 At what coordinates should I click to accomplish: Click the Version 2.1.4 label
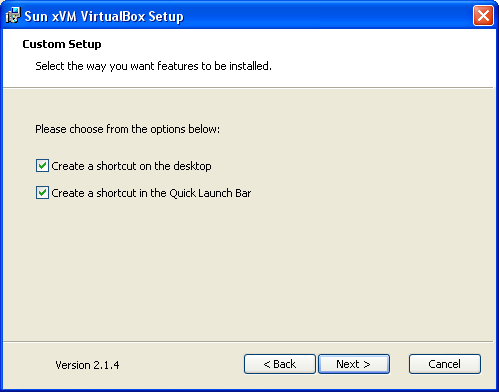(87, 365)
